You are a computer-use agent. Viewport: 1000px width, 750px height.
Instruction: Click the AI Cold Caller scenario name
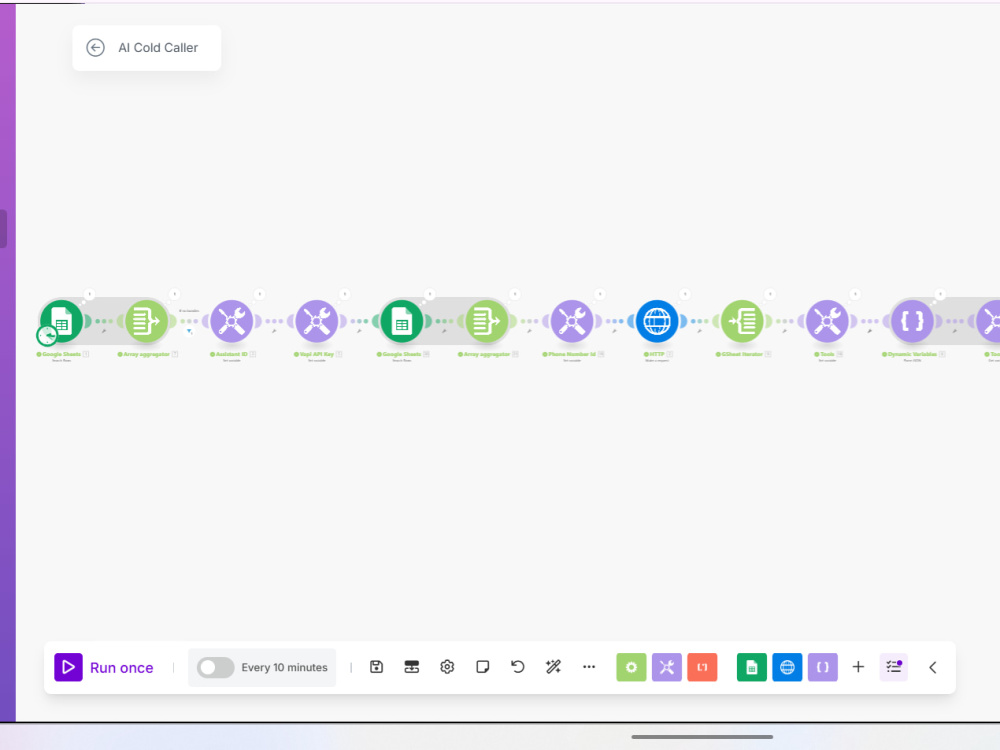158,48
